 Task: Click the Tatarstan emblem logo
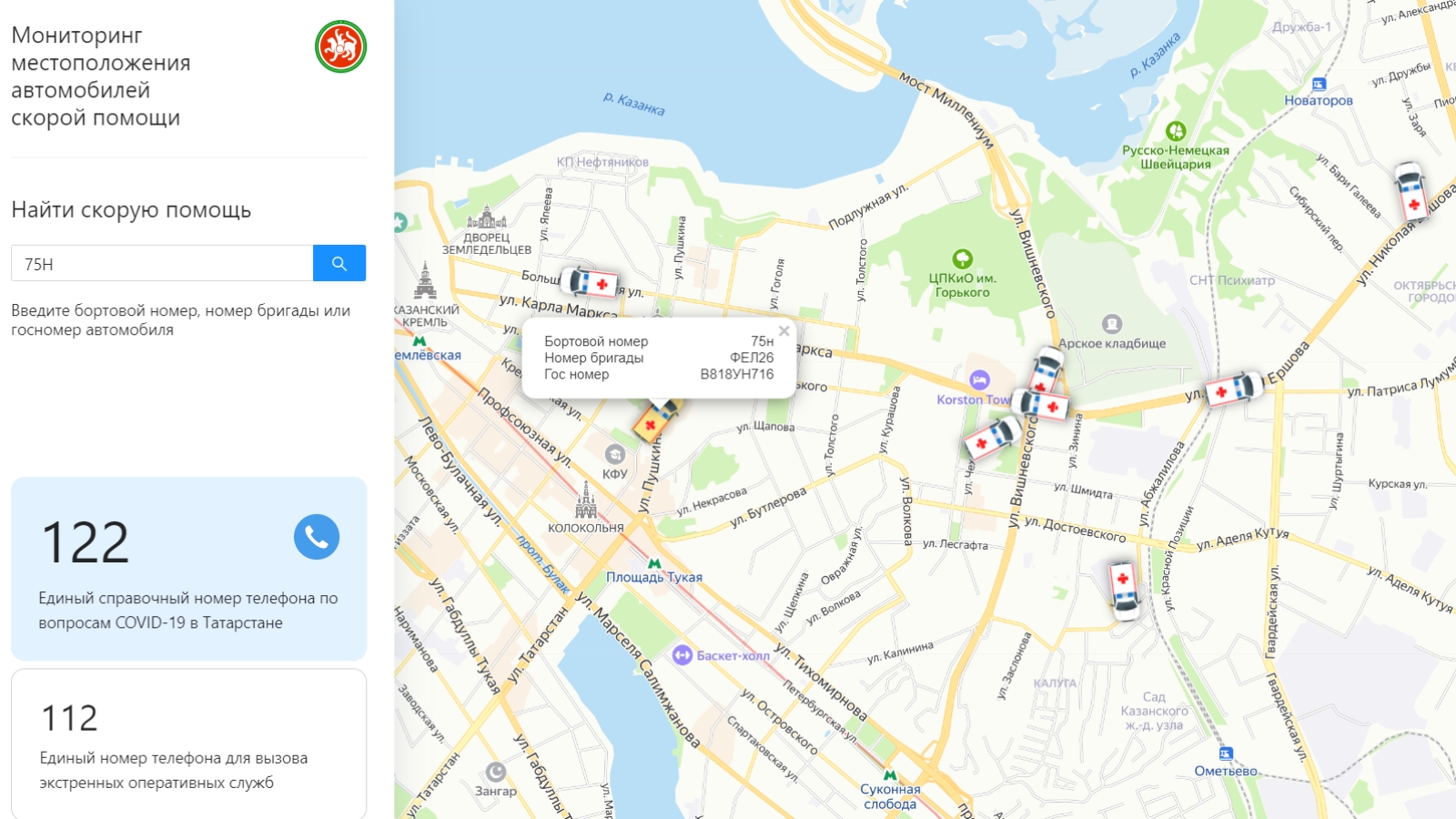pos(340,46)
